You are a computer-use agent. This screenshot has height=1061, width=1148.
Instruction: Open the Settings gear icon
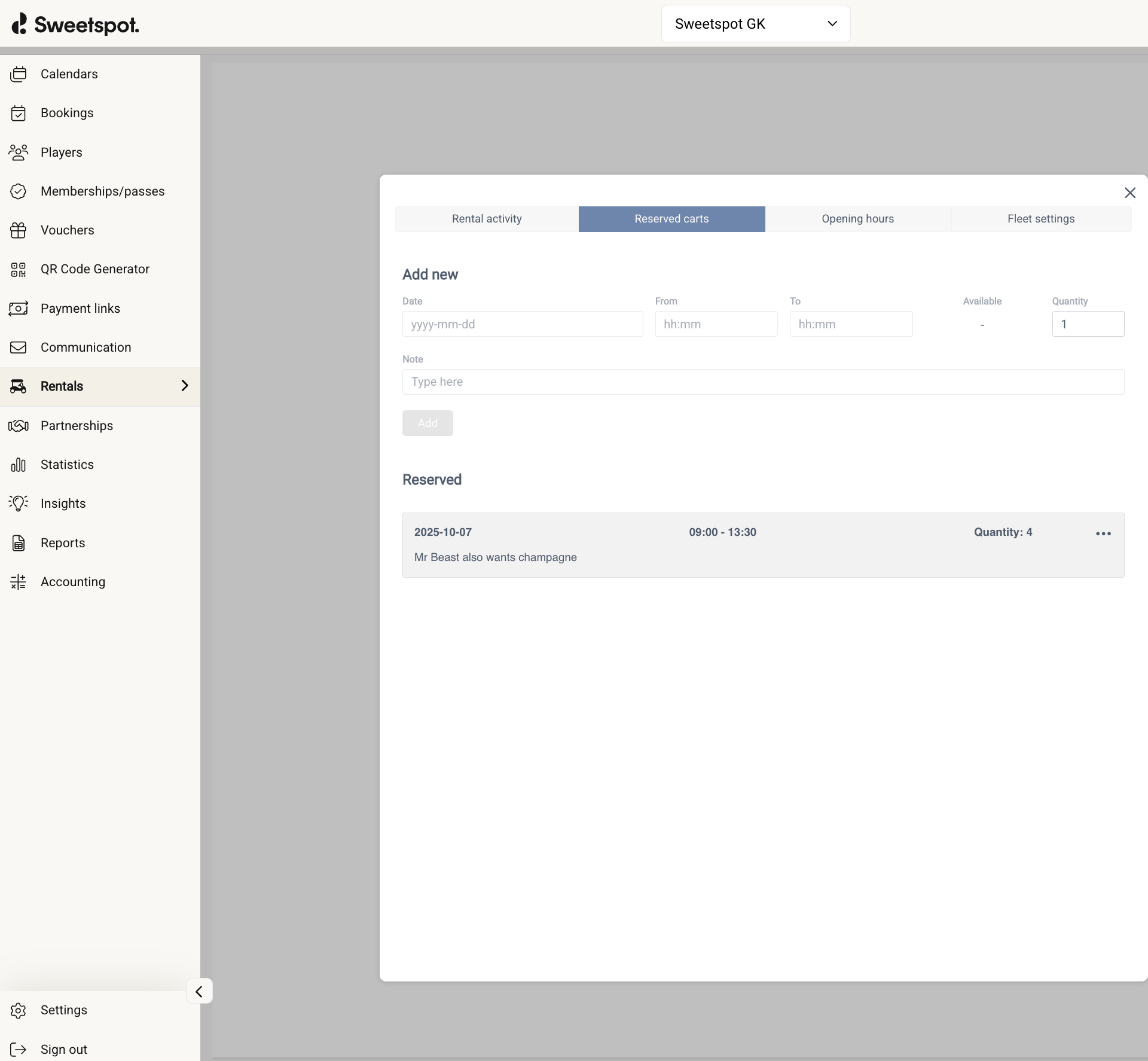tap(19, 1010)
